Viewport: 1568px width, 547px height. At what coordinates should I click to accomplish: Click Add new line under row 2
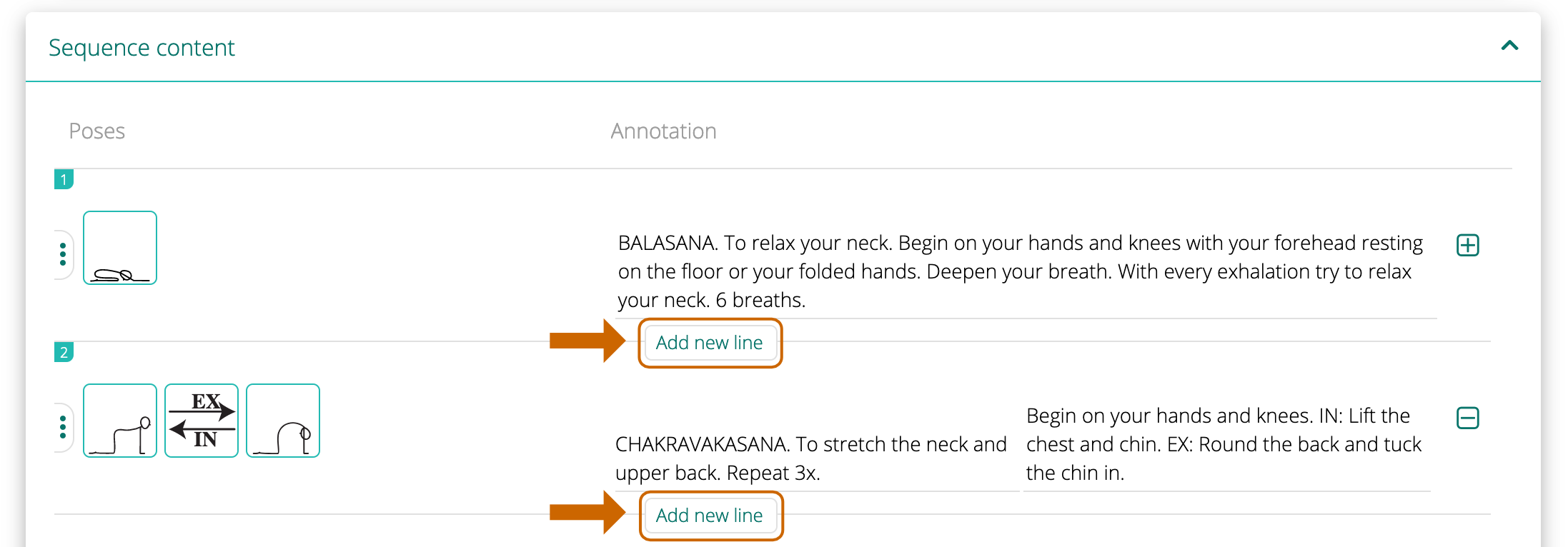710,516
